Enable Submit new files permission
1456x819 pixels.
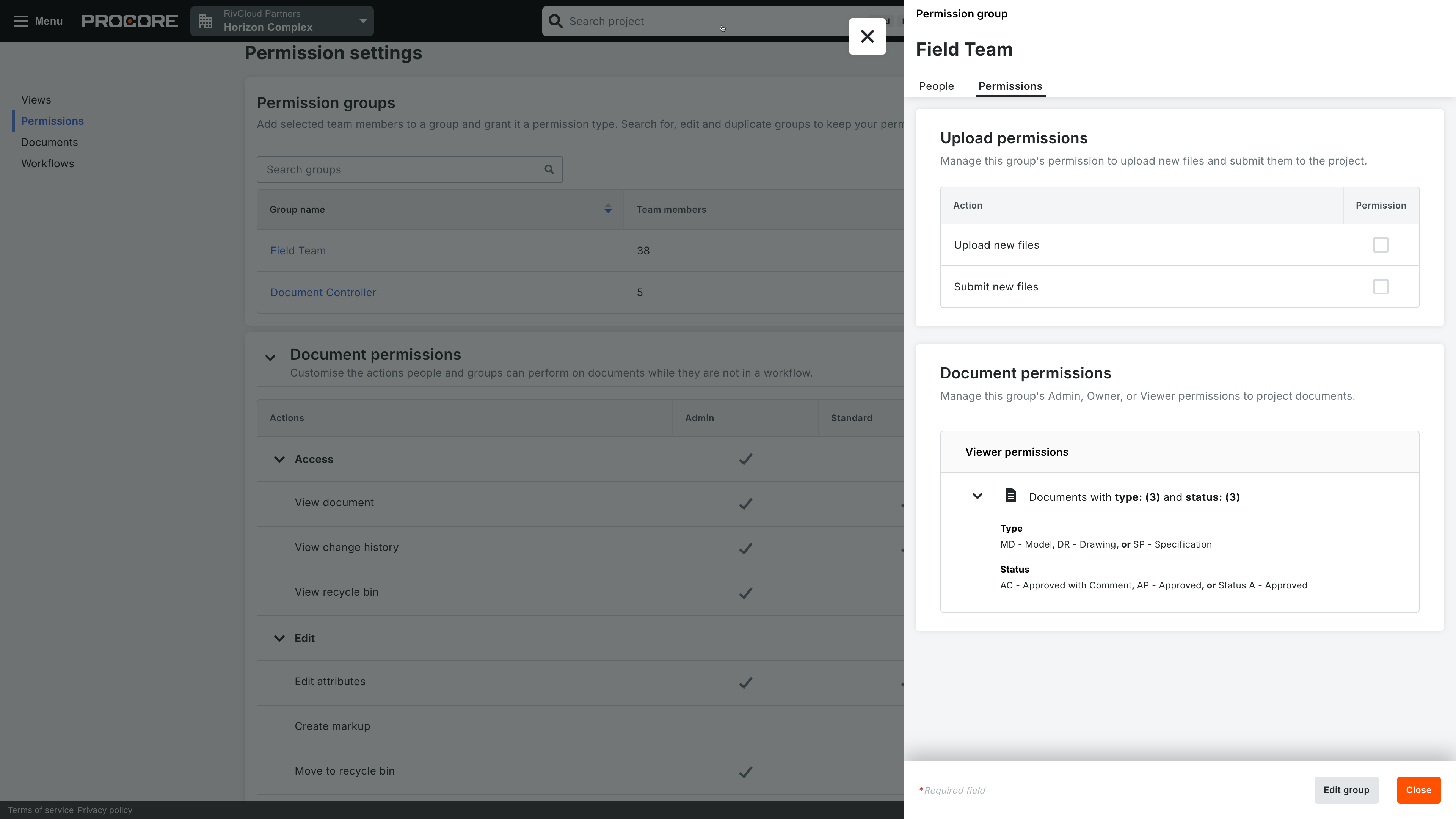1381,287
